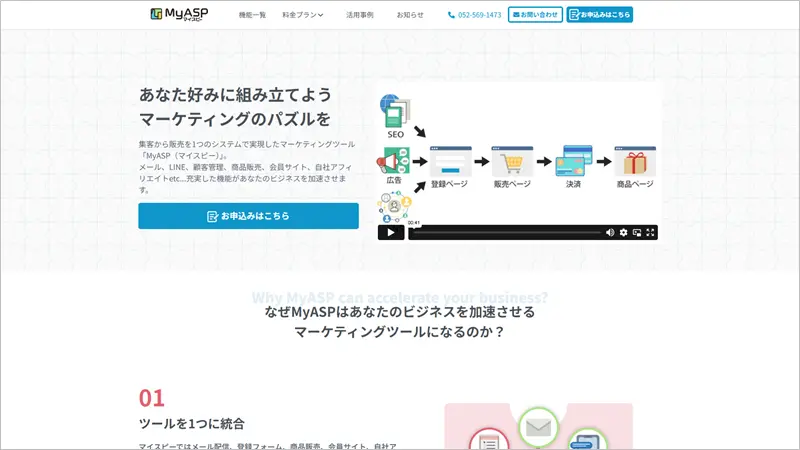Screen dimensions: 800x450
Task: Click the shopping cart 販売ページ icon
Action: [514, 161]
